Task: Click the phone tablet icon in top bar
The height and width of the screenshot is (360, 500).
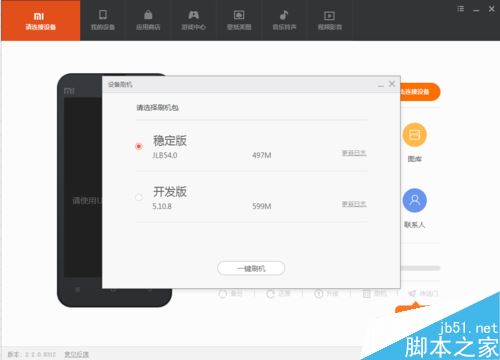Action: point(103,15)
